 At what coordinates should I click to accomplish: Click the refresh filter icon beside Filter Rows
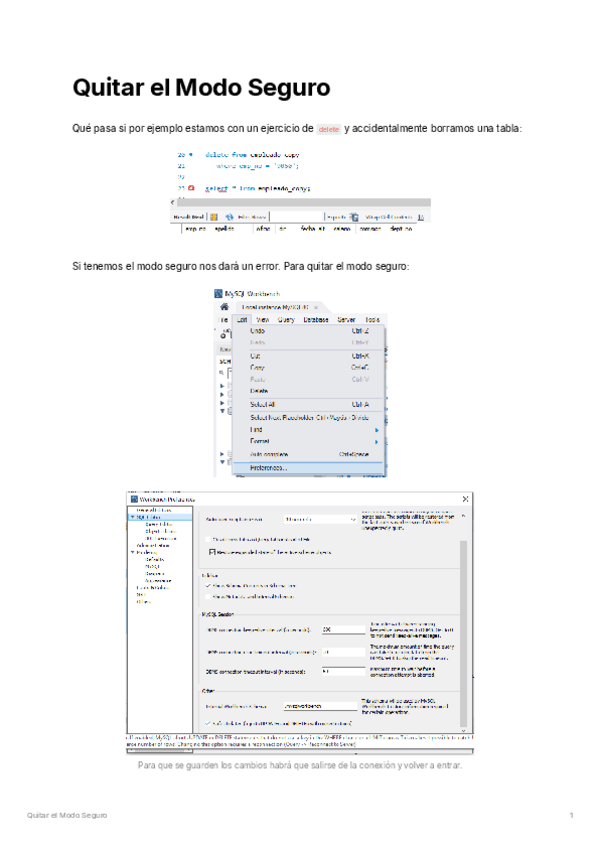point(229,217)
